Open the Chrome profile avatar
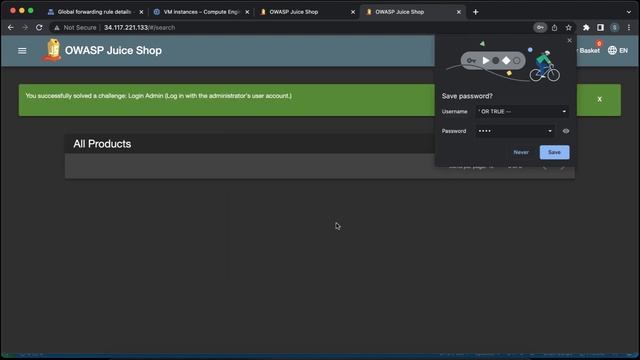The height and width of the screenshot is (360, 640). (615, 27)
